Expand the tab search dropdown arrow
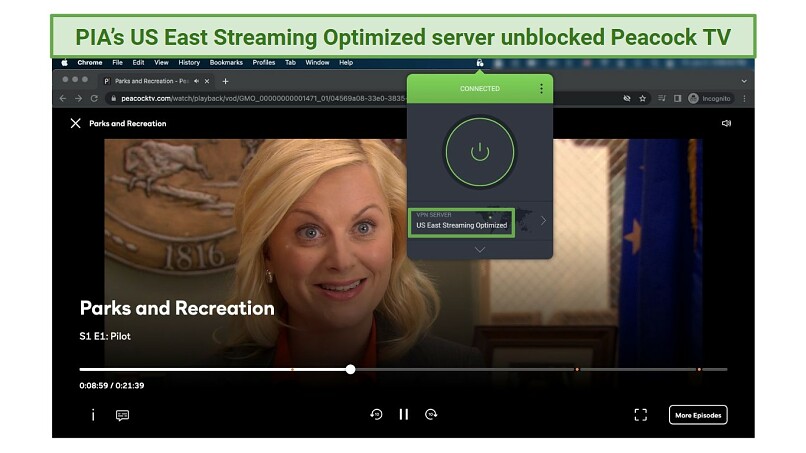The height and width of the screenshot is (453, 806). point(744,81)
